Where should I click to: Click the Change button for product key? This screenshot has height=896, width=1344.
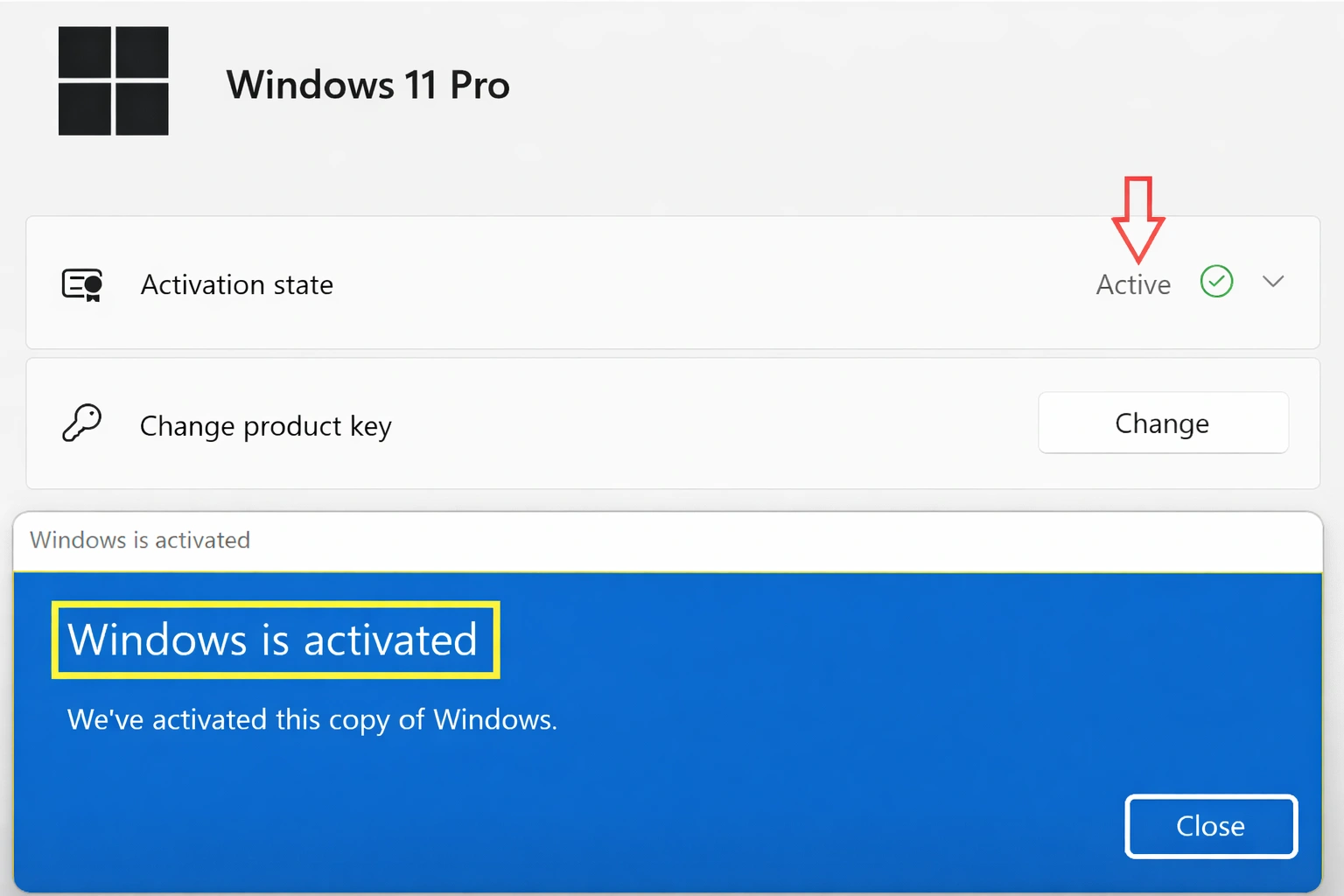1161,423
